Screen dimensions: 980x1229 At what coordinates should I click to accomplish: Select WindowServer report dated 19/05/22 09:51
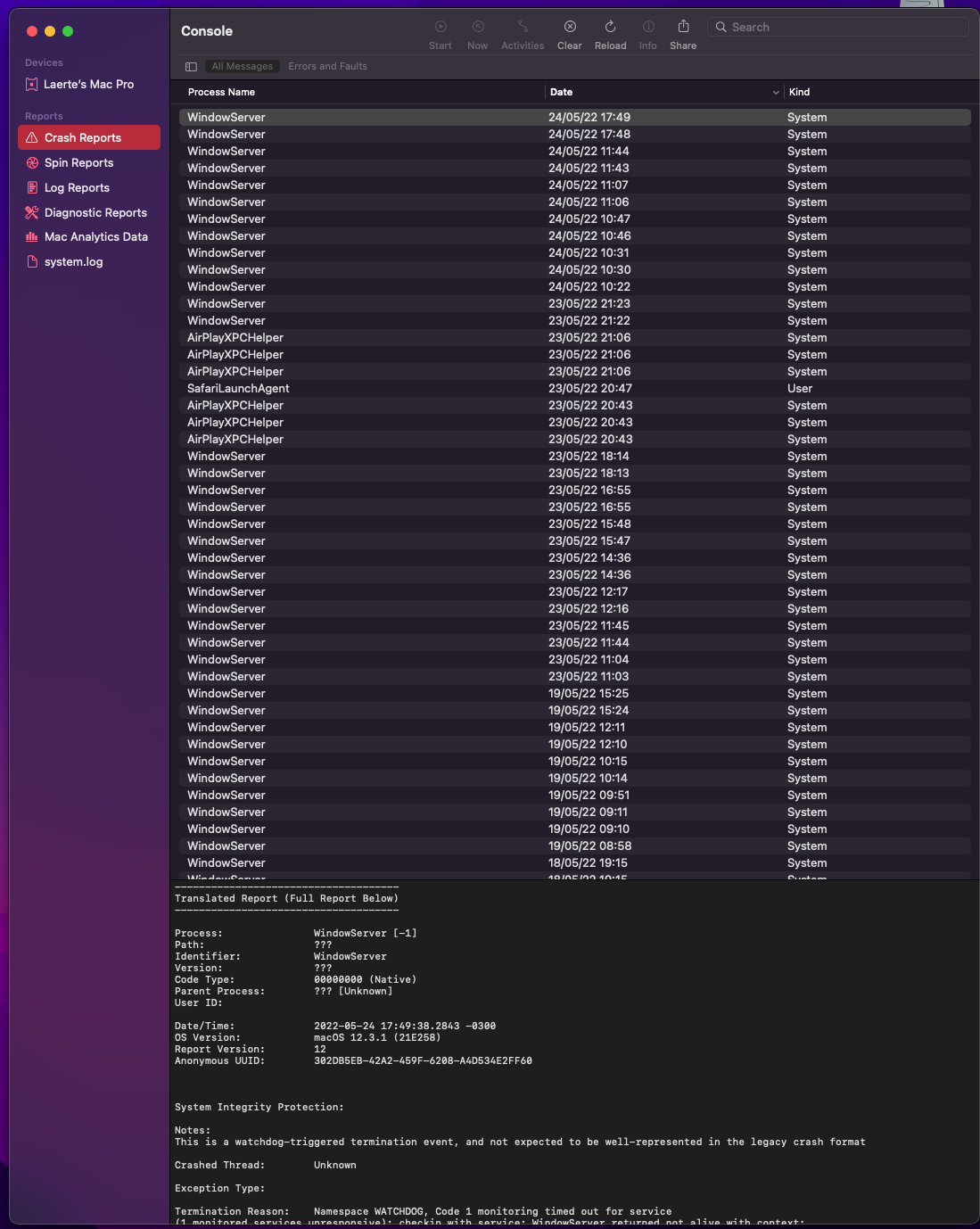[x=575, y=795]
